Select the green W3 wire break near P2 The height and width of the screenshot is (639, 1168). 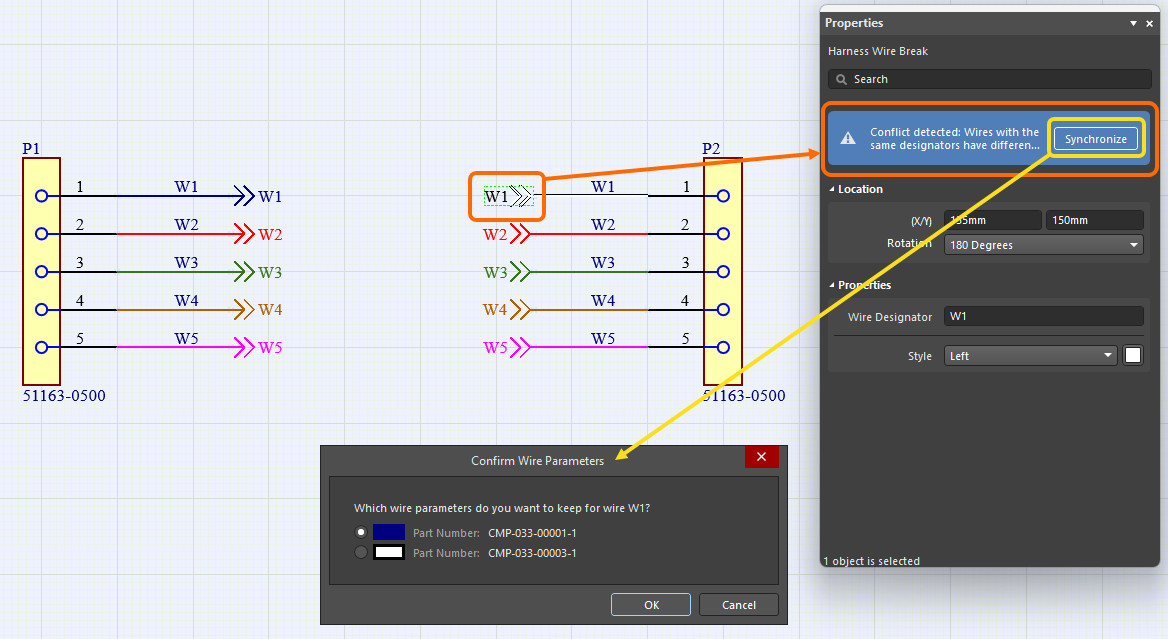[507, 272]
